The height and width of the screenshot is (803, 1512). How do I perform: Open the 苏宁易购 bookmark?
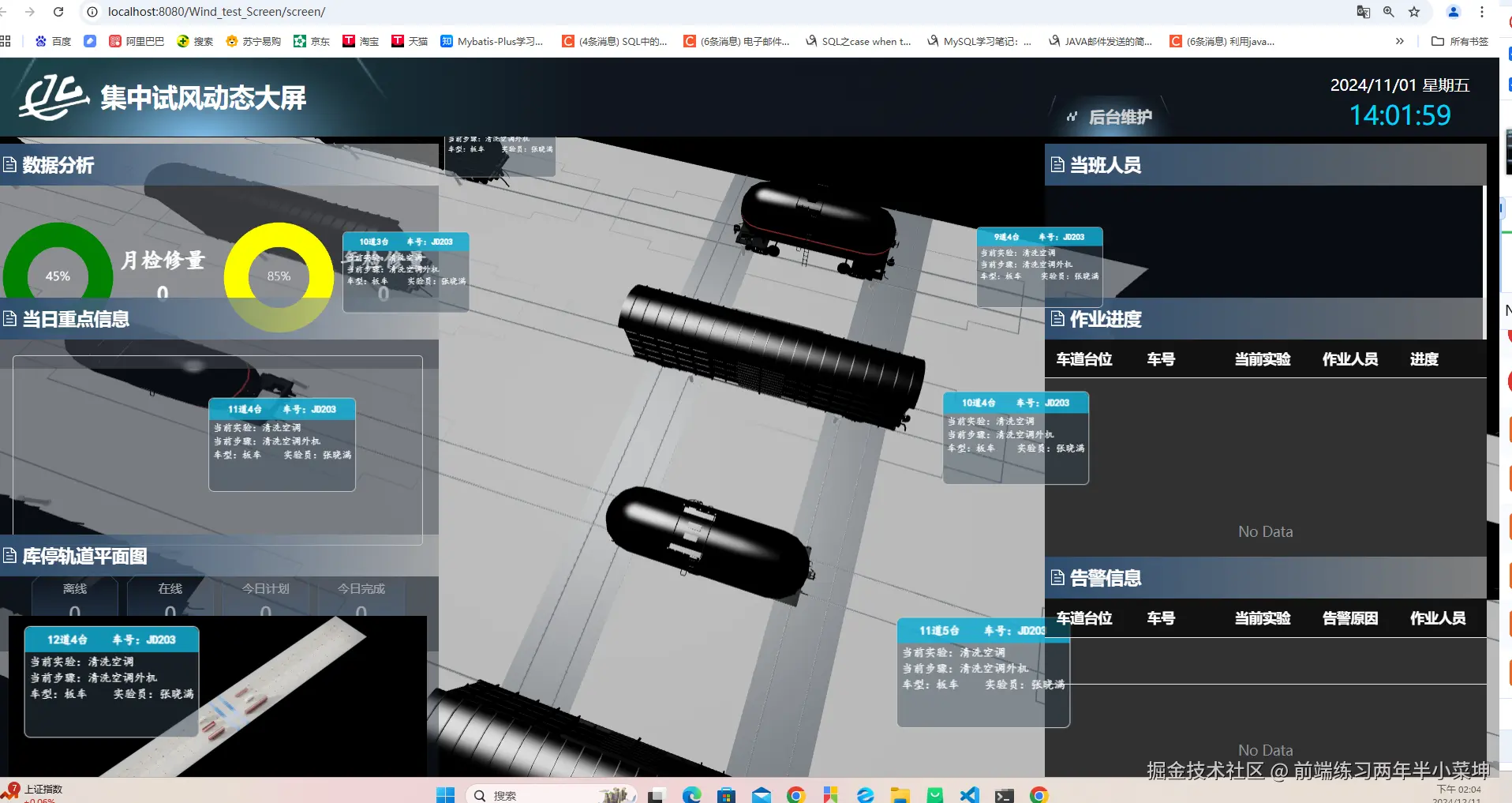tap(253, 41)
